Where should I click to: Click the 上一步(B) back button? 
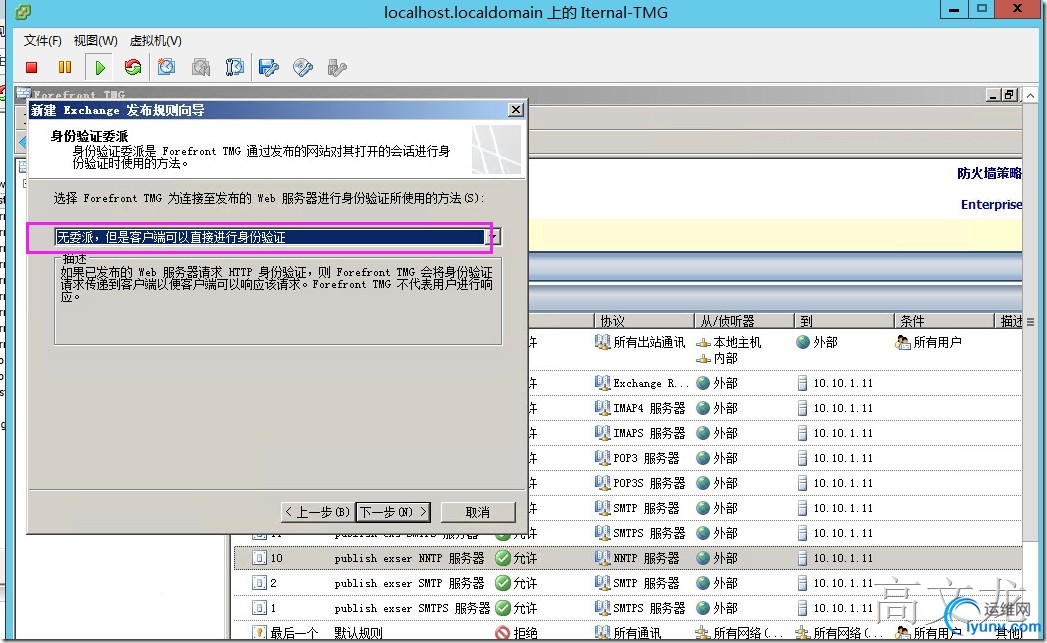pos(318,512)
